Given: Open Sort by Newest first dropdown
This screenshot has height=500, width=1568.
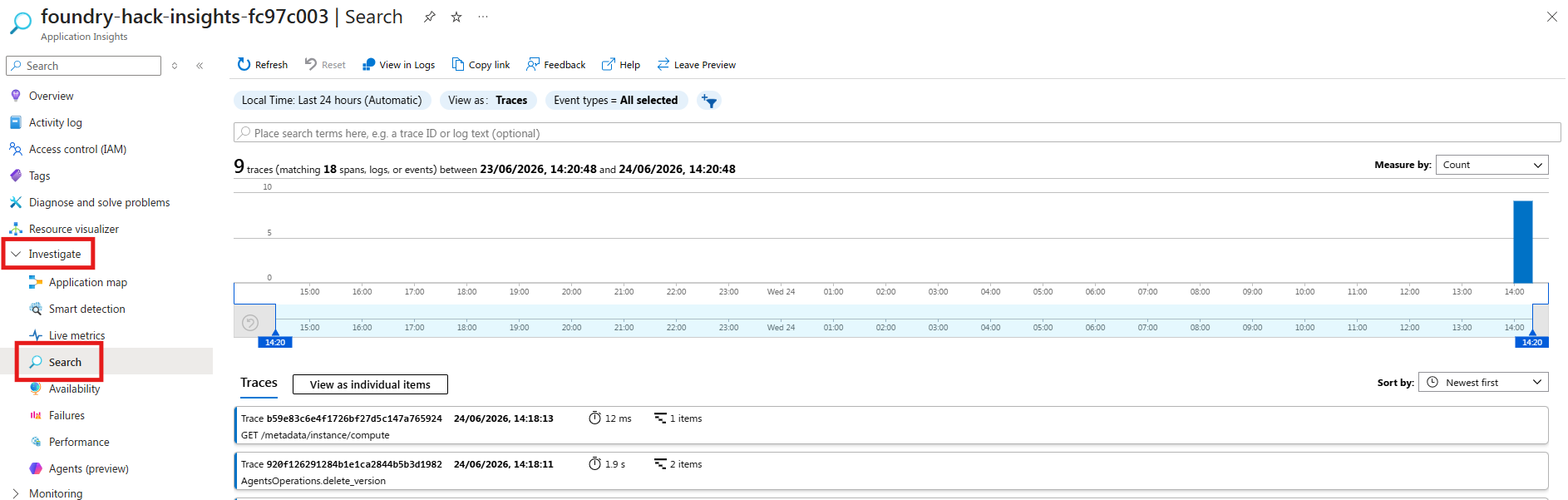Looking at the screenshot, I should coord(1483,383).
